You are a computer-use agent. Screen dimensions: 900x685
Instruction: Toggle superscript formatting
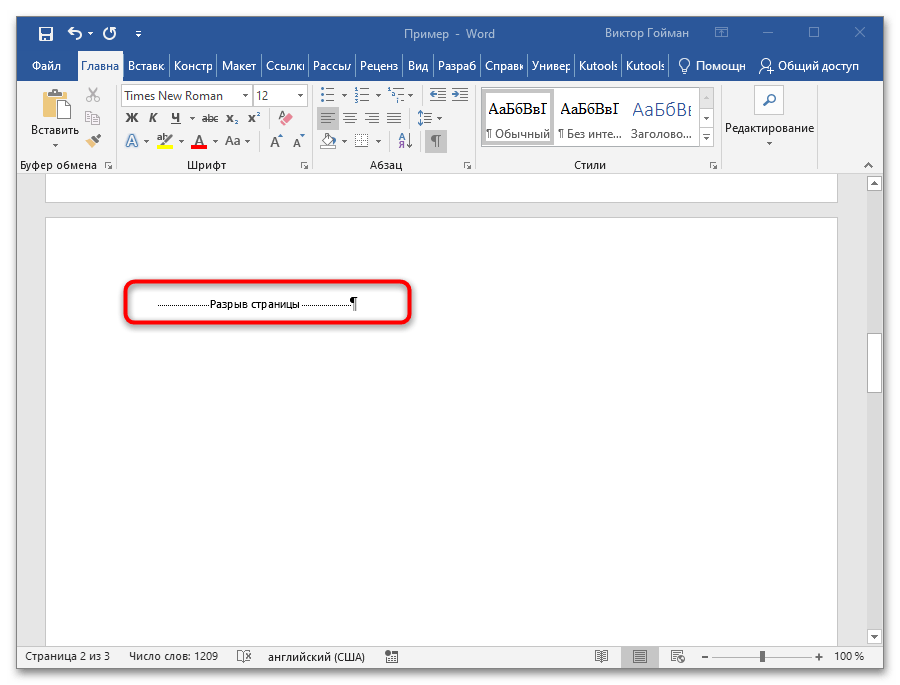(254, 118)
